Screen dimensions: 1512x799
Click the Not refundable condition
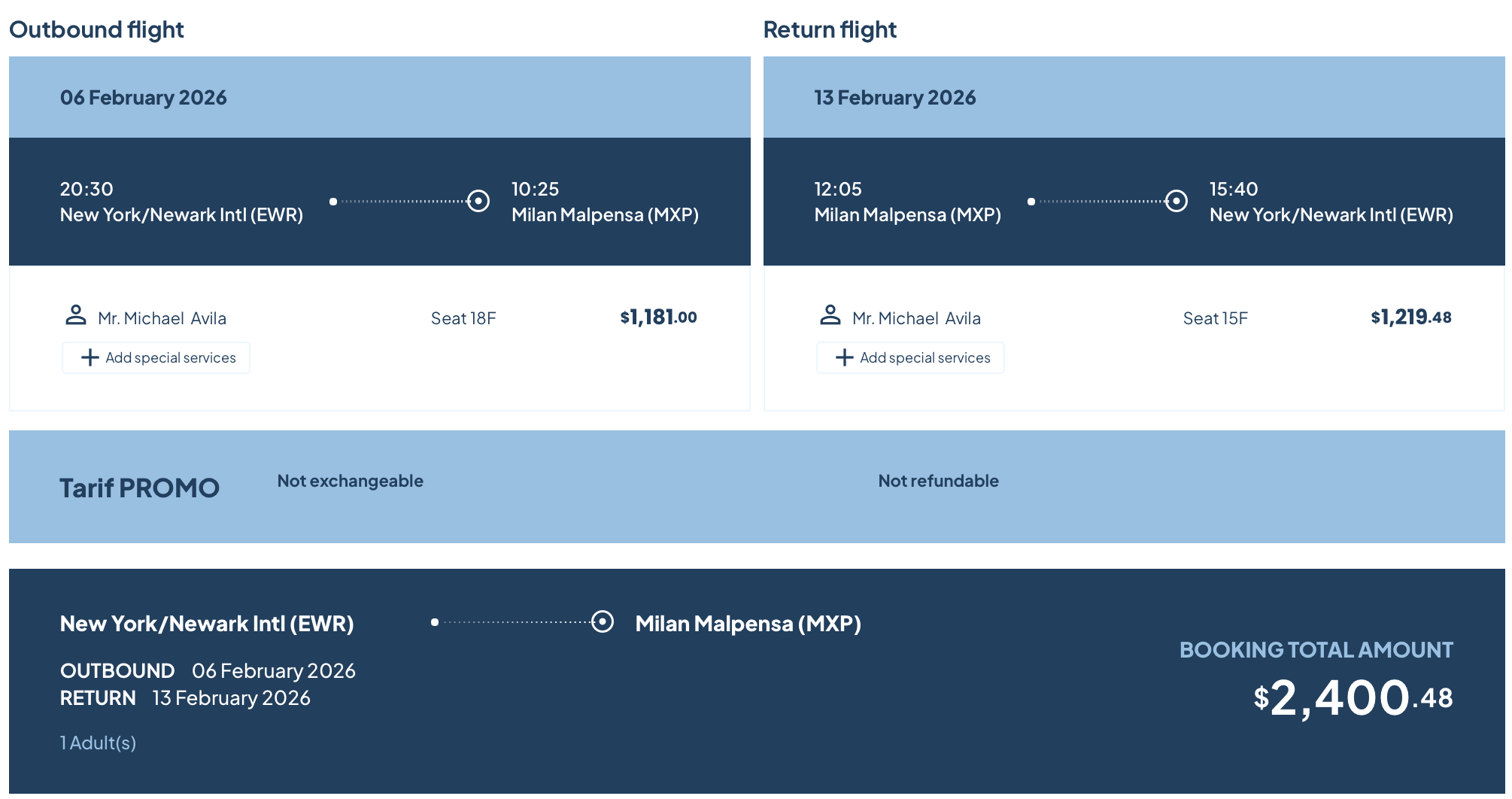(938, 481)
